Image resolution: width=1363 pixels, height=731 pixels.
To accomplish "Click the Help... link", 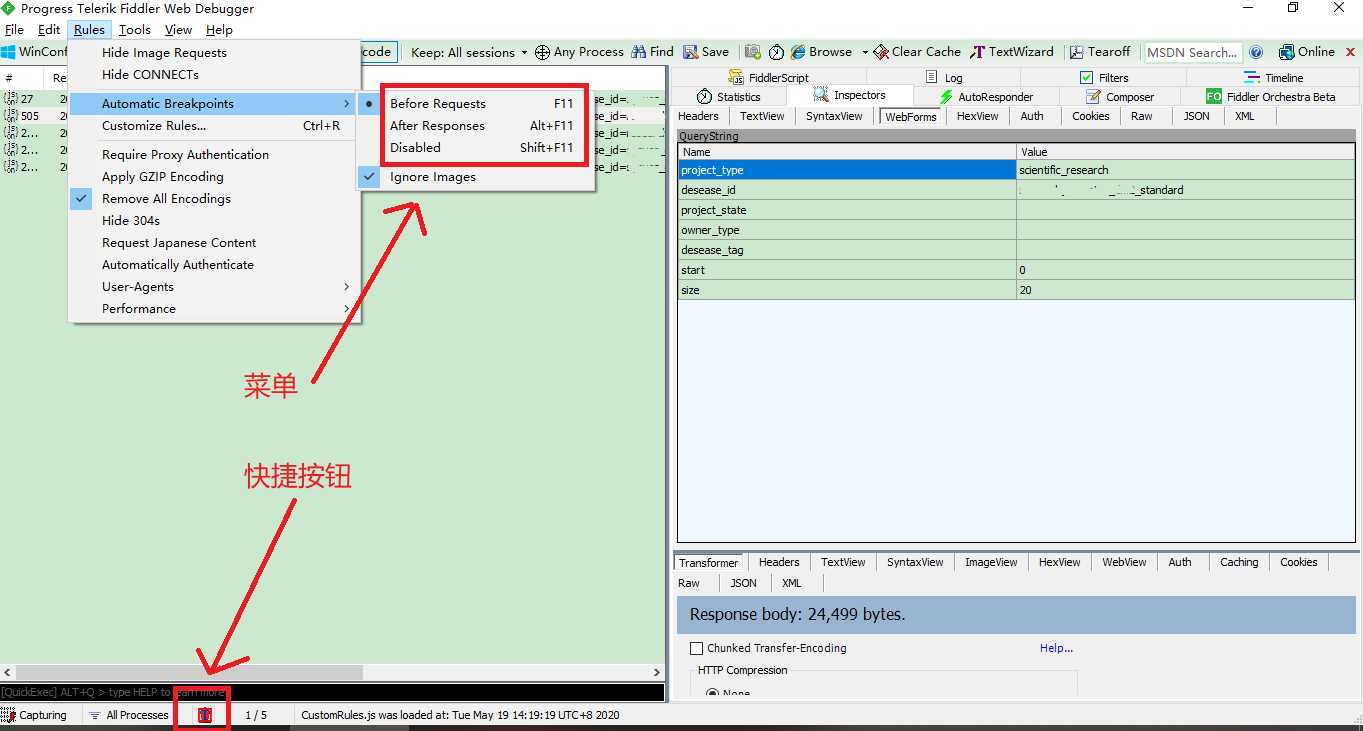I will tap(1056, 648).
